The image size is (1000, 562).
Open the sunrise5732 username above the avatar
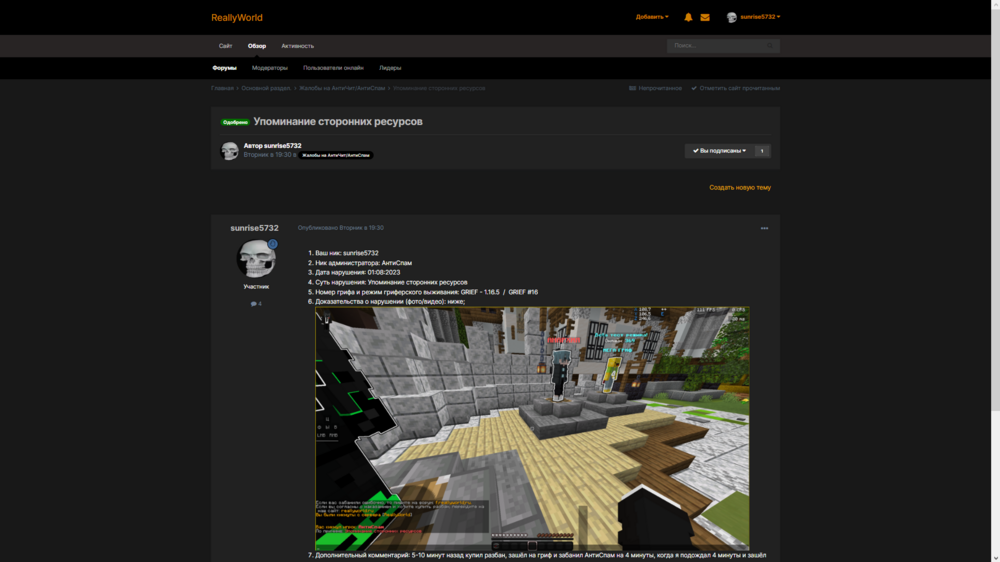pyautogui.click(x=254, y=228)
